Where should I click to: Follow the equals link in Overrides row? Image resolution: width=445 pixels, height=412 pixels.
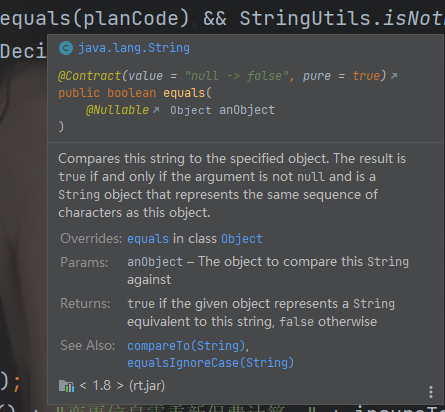point(148,239)
